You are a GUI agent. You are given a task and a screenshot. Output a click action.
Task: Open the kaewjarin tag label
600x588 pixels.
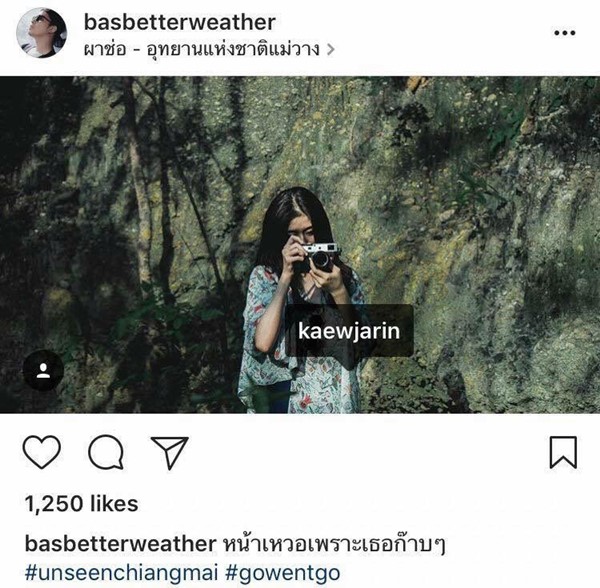tap(349, 331)
